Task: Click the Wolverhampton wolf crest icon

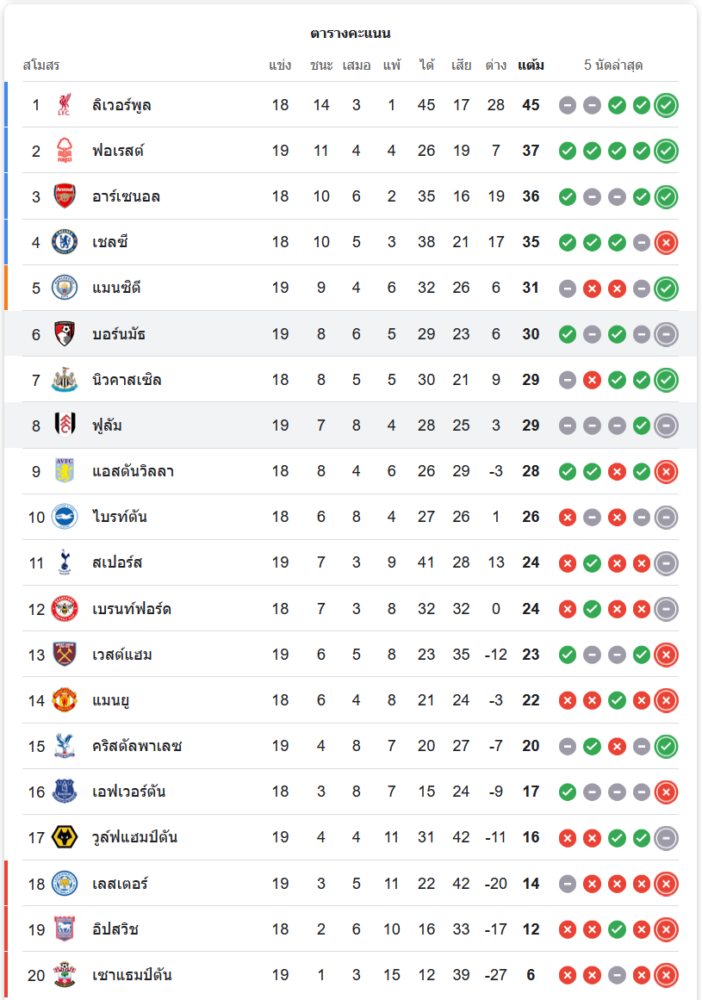Action: click(65, 838)
